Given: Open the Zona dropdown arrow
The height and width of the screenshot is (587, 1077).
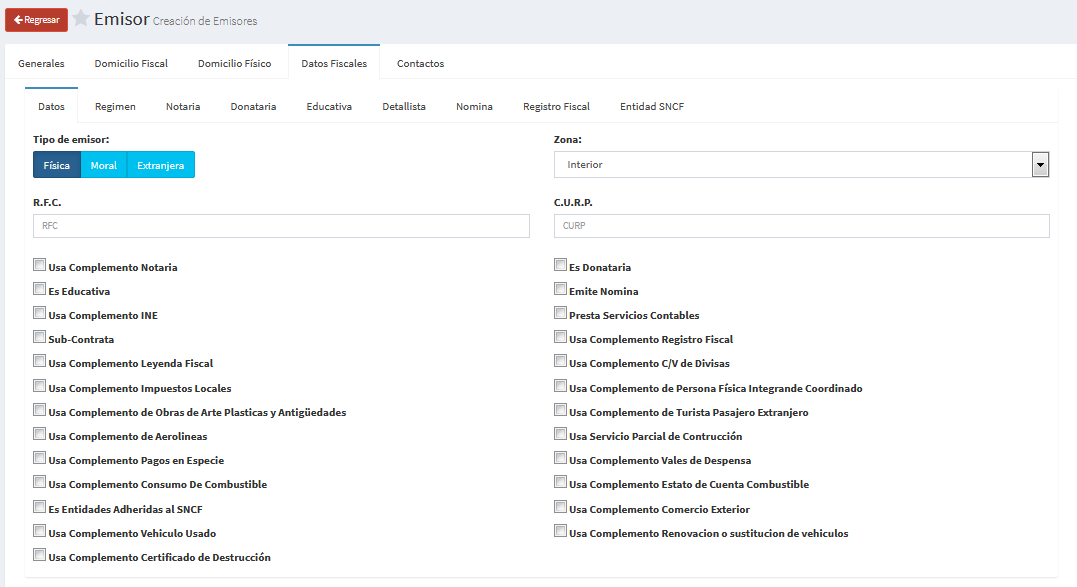Looking at the screenshot, I should coord(1040,164).
